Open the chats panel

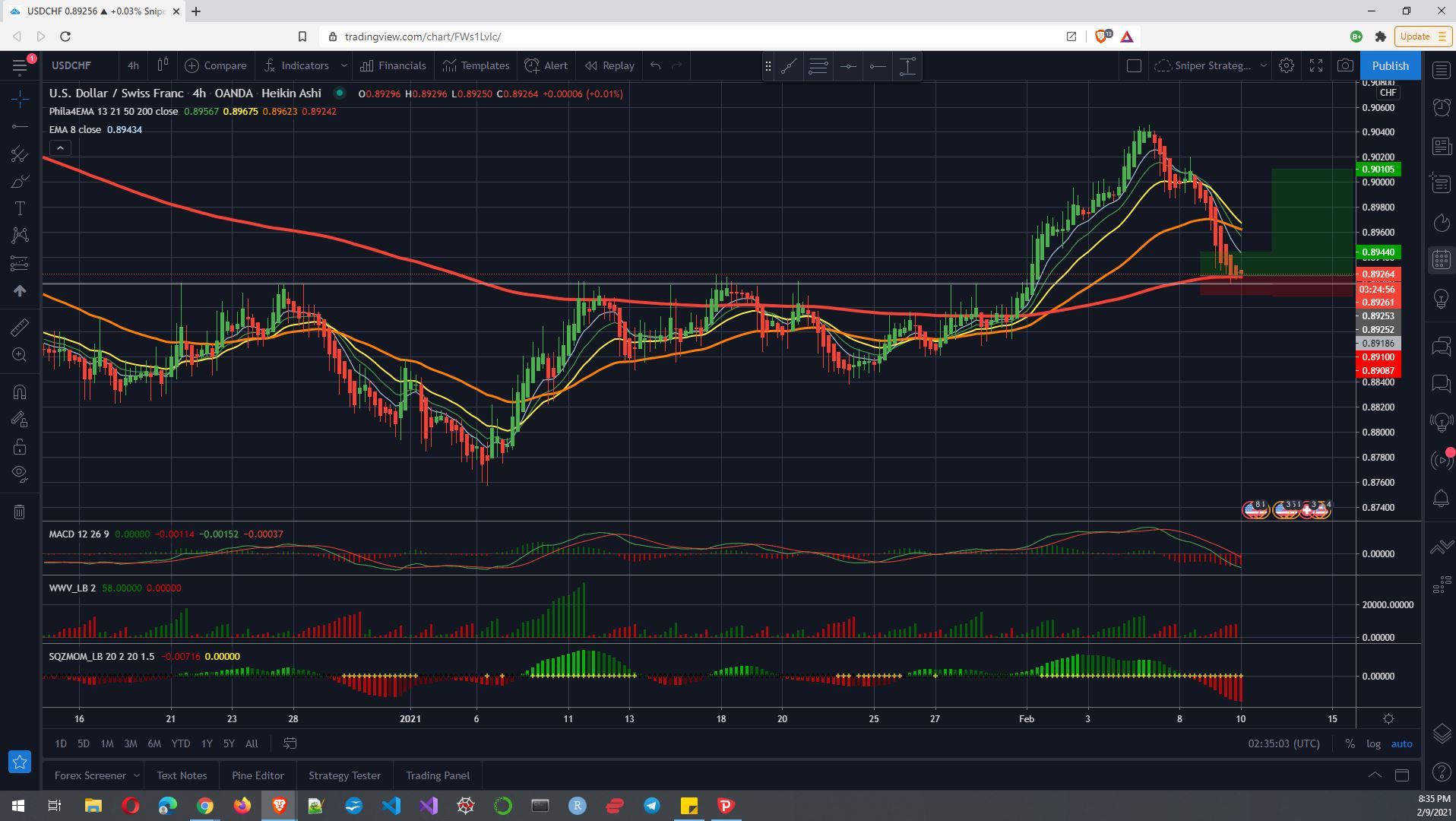coord(1442,347)
